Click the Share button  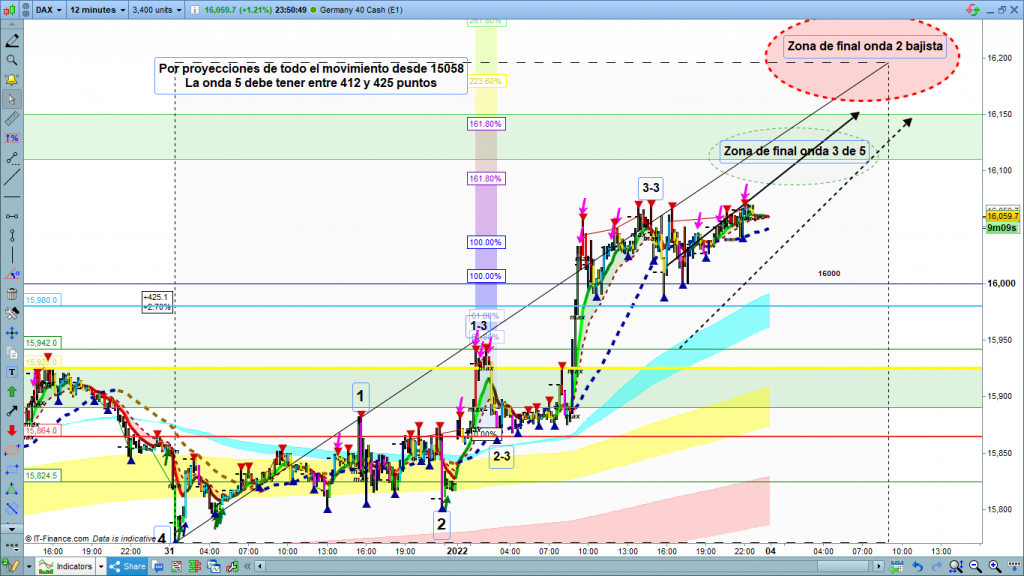coord(128,567)
